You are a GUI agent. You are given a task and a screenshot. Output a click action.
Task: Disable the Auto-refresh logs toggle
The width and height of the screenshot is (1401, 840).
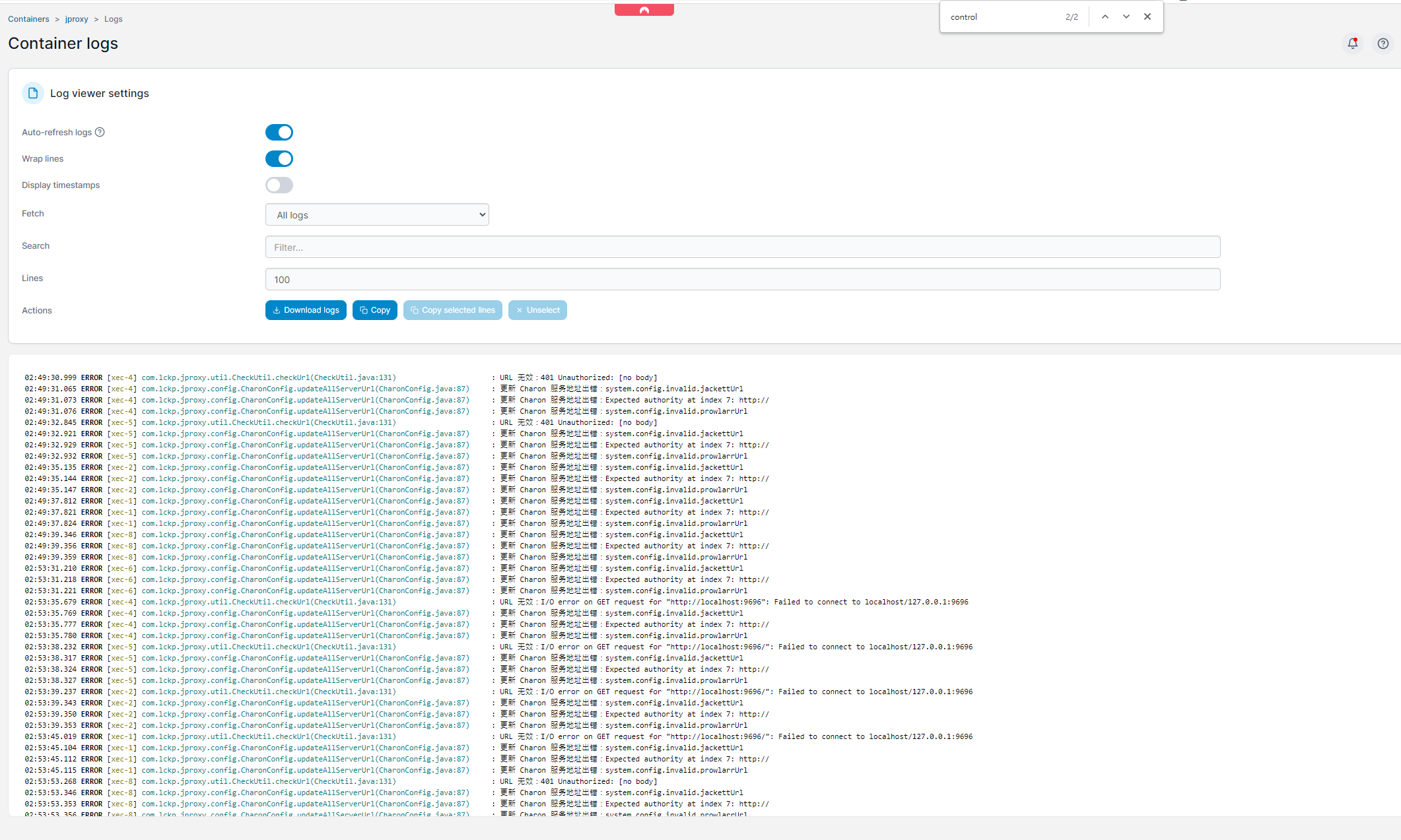[x=279, y=132]
